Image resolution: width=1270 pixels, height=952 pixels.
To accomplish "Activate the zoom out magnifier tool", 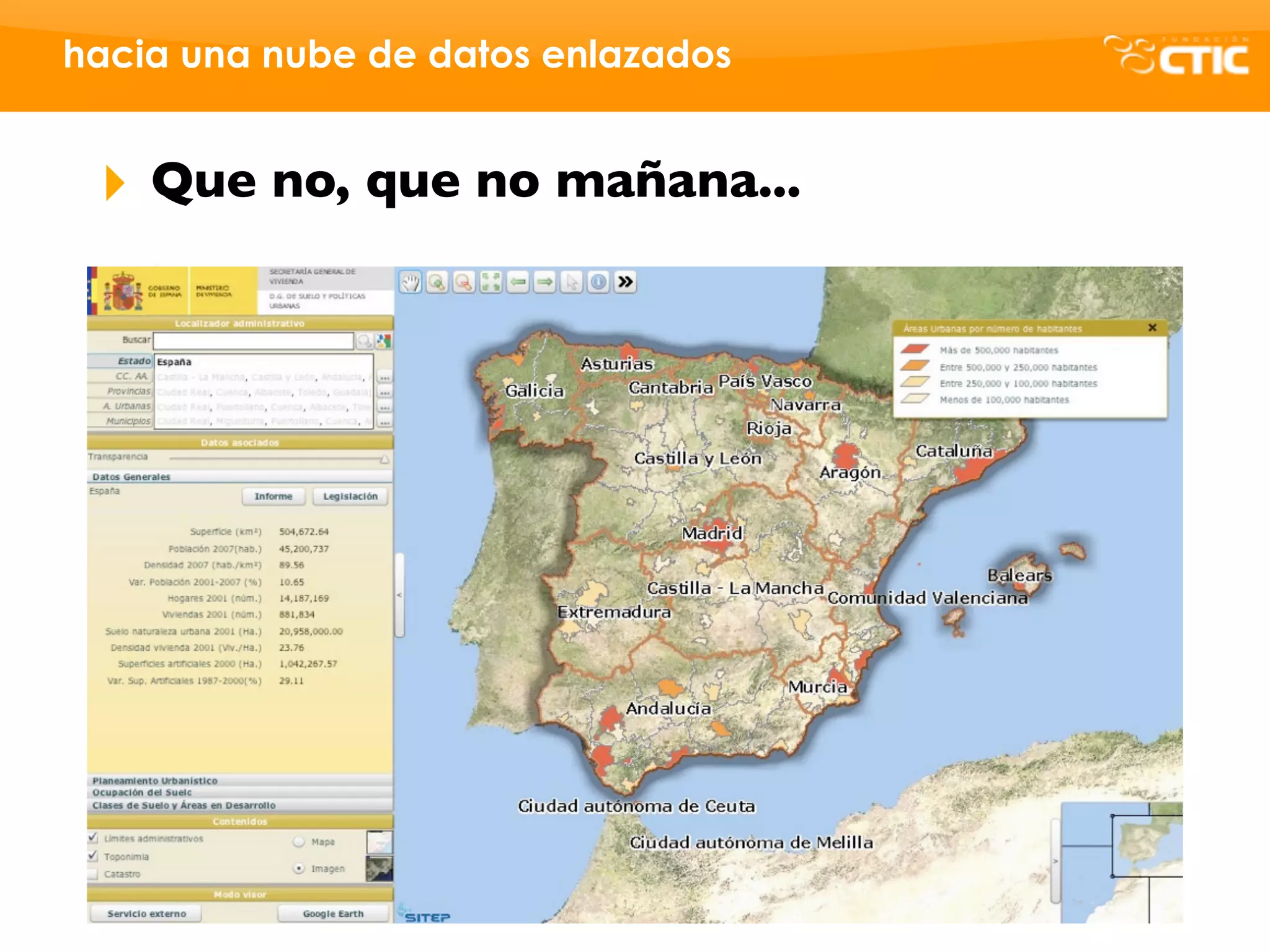I will pyautogui.click(x=464, y=283).
